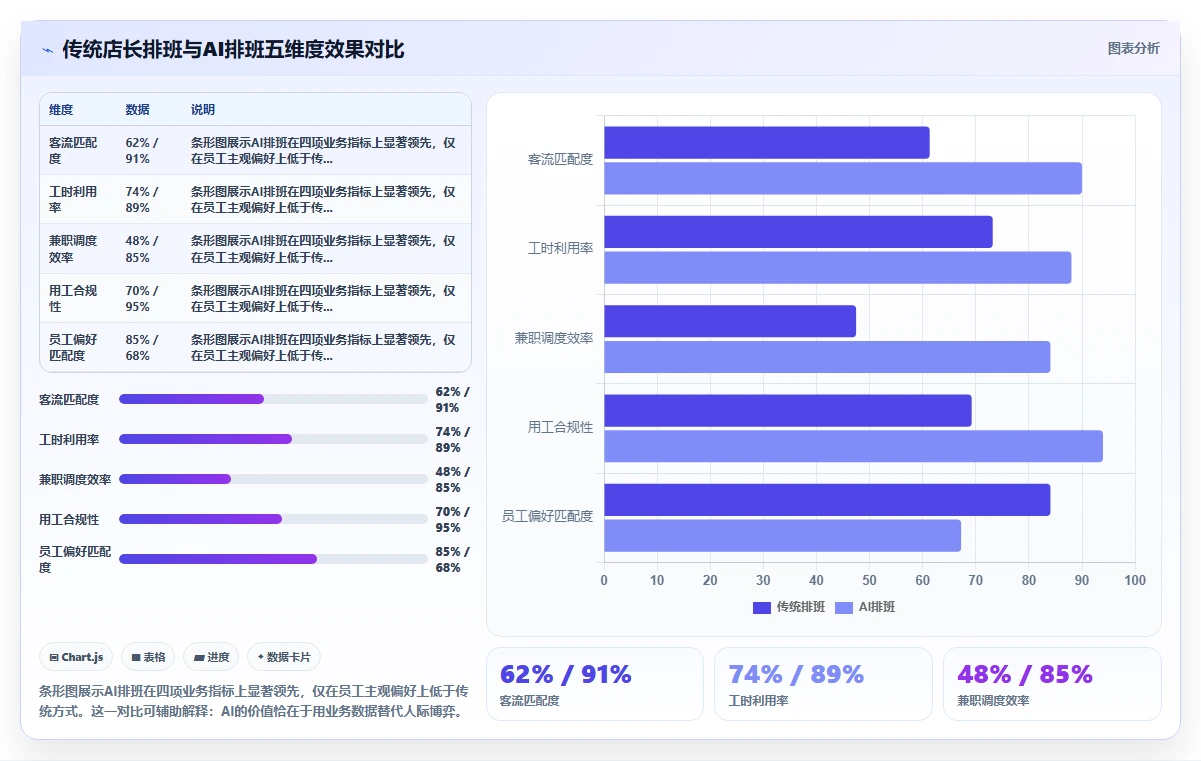
Task: Click the 表格 tag
Action: (148, 657)
